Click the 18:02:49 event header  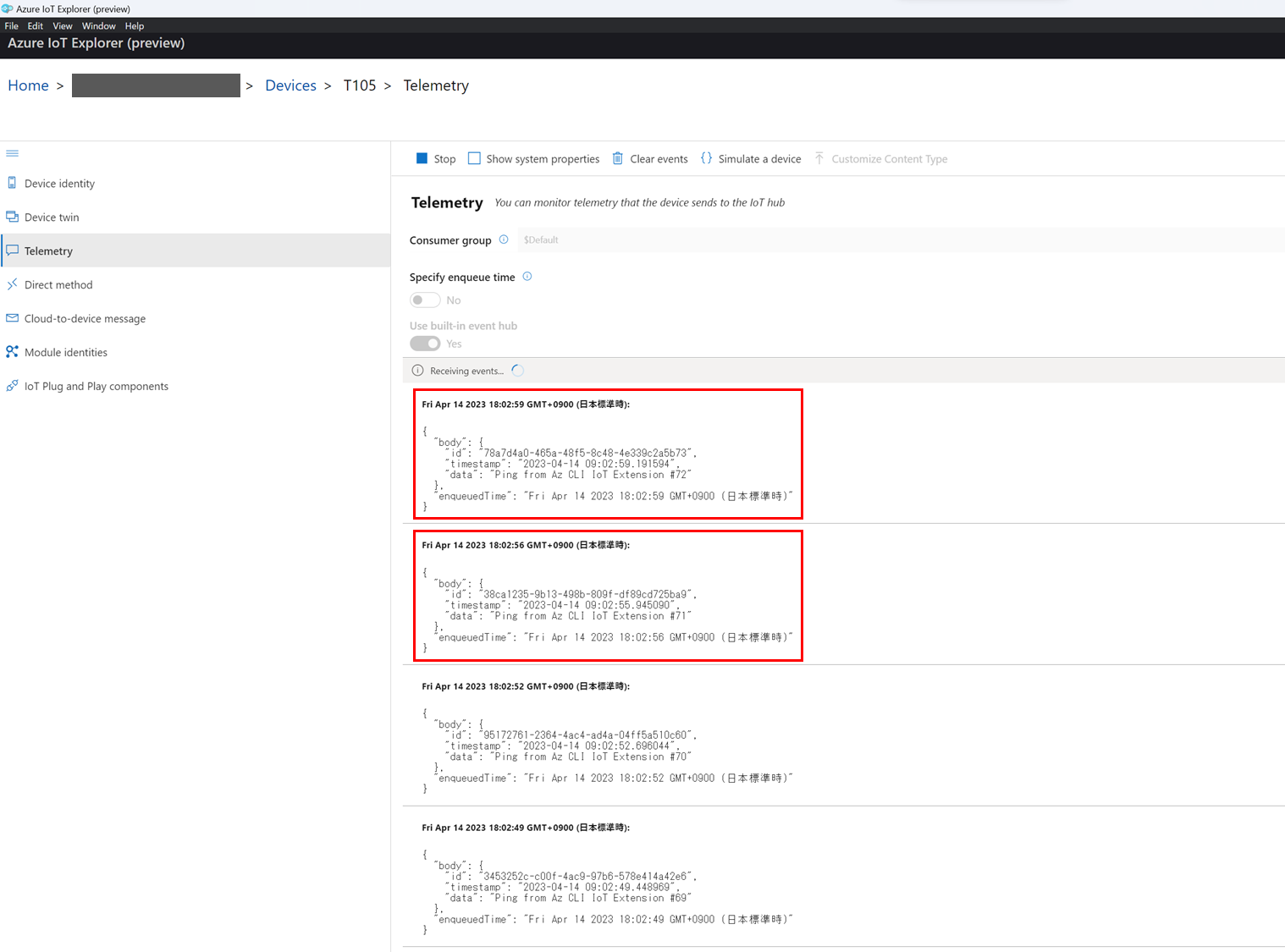point(526,828)
